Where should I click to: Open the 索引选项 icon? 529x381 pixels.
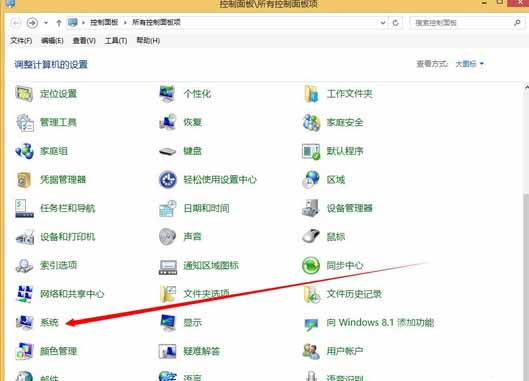click(x=24, y=266)
